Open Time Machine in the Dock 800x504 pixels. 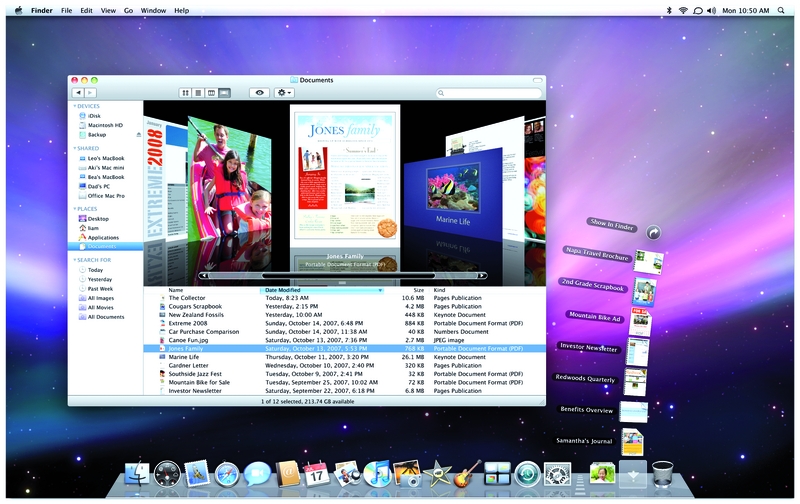(x=527, y=473)
